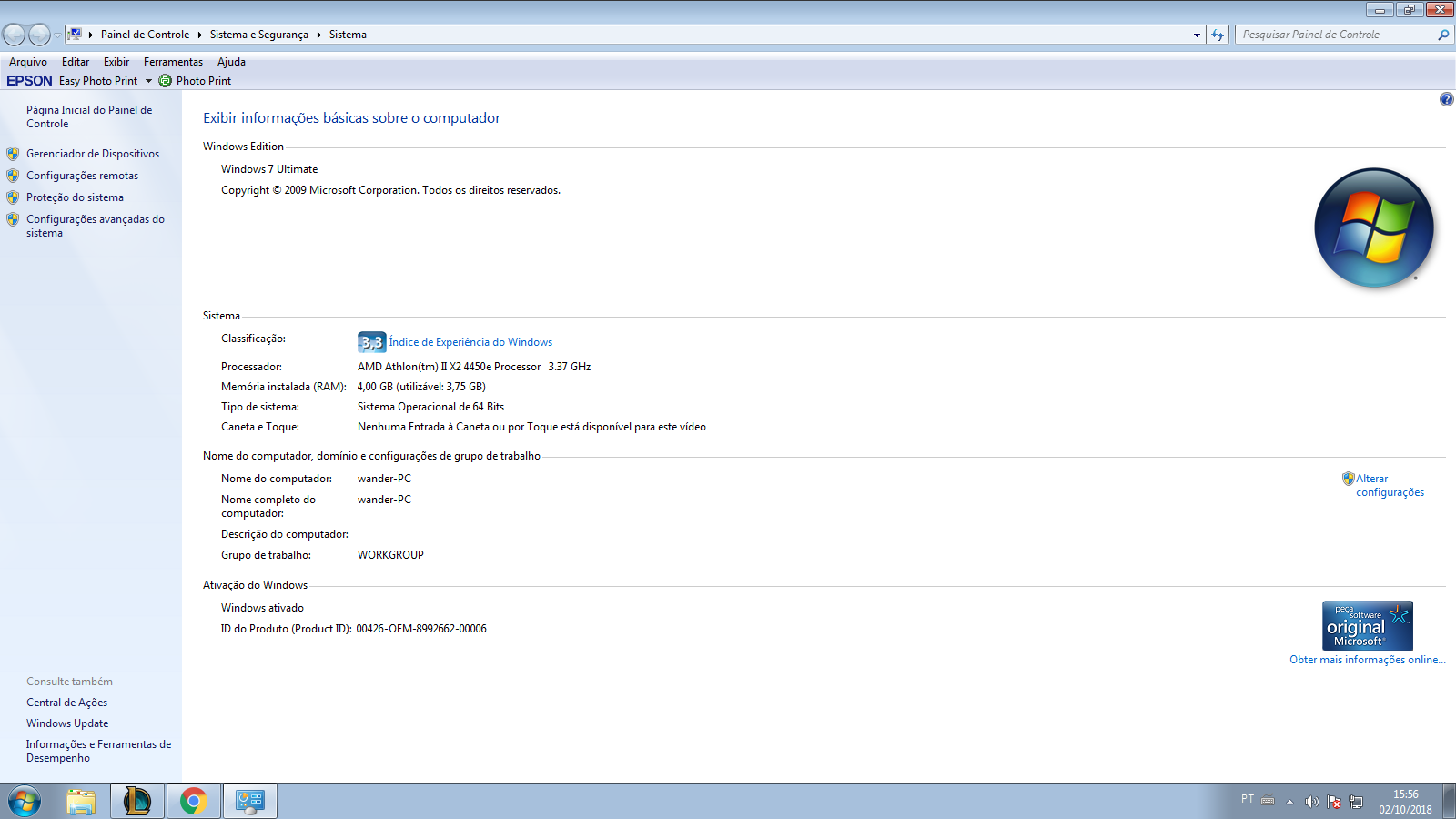Open Informações e Ferramentas de Desempenho link
1456x819 pixels.
[x=98, y=751]
